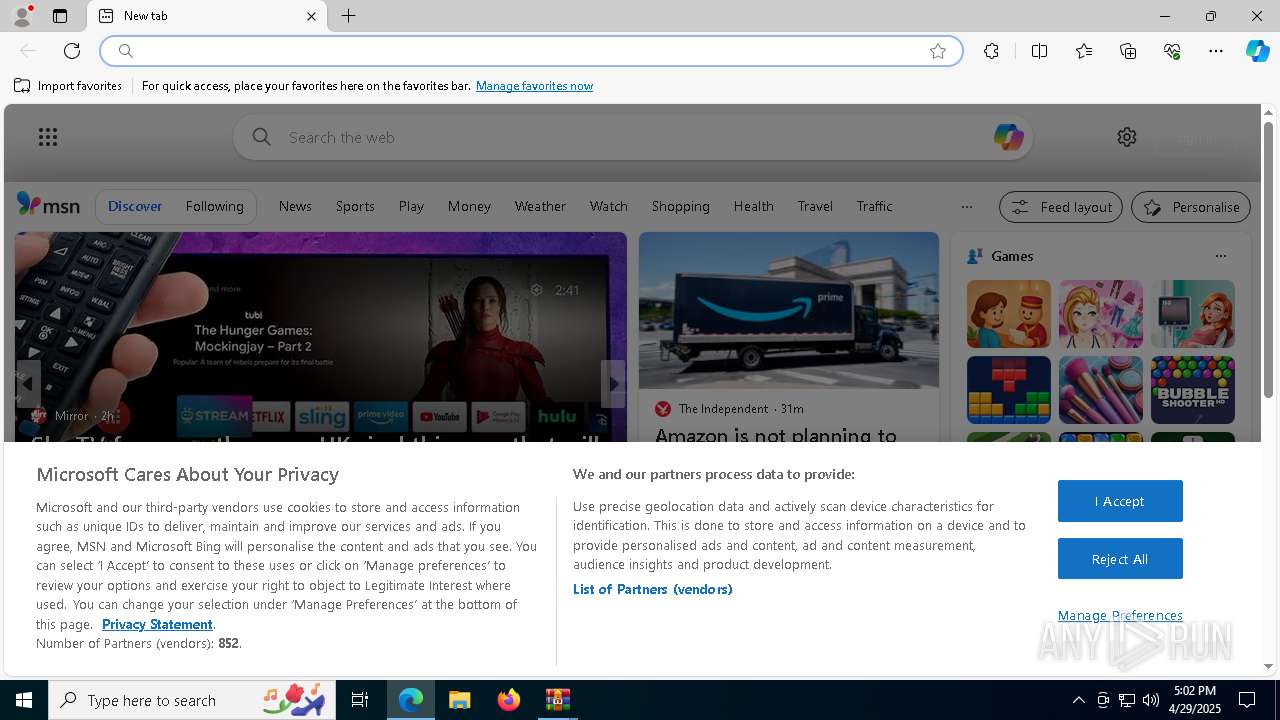Open the Sports section
The height and width of the screenshot is (720, 1280).
[355, 206]
